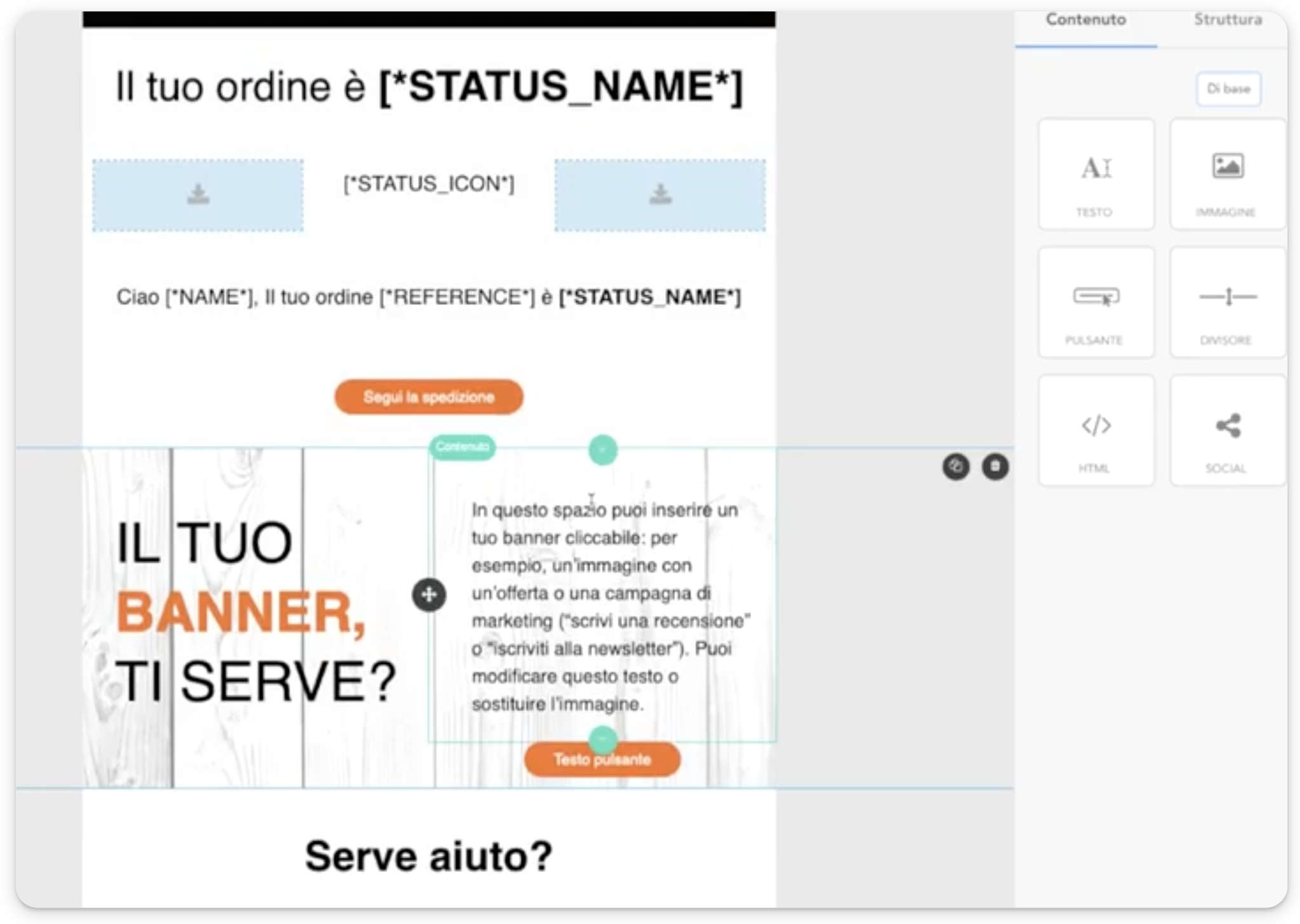The height and width of the screenshot is (924, 1300).
Task: Delete the selected row with the trash icon
Action: tap(994, 468)
